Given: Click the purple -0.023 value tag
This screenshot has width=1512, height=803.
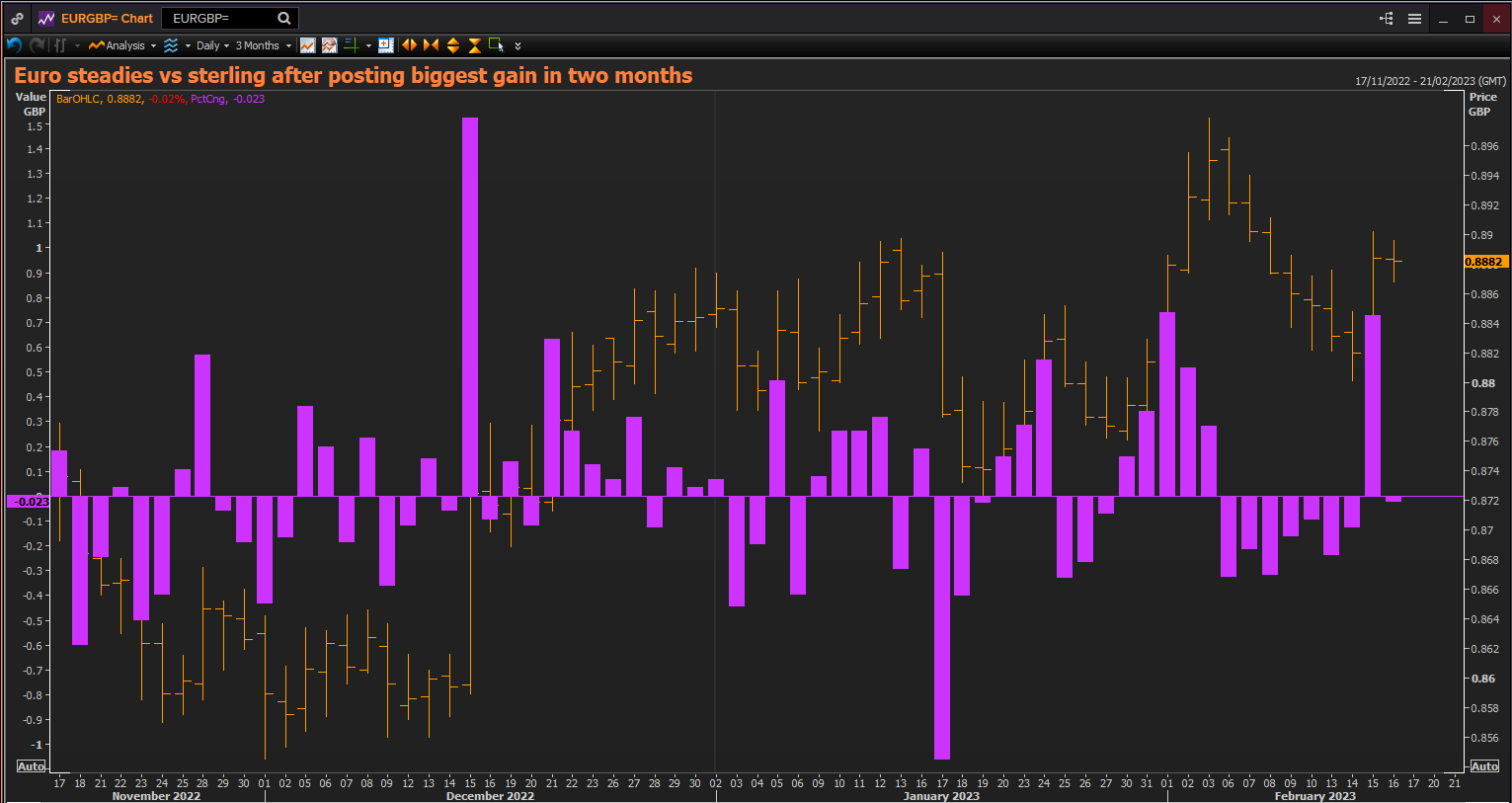Looking at the screenshot, I should point(29,502).
